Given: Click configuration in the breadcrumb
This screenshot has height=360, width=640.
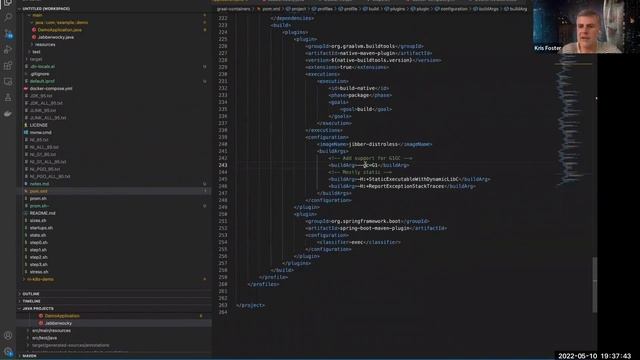Looking at the screenshot, I should point(454,9).
